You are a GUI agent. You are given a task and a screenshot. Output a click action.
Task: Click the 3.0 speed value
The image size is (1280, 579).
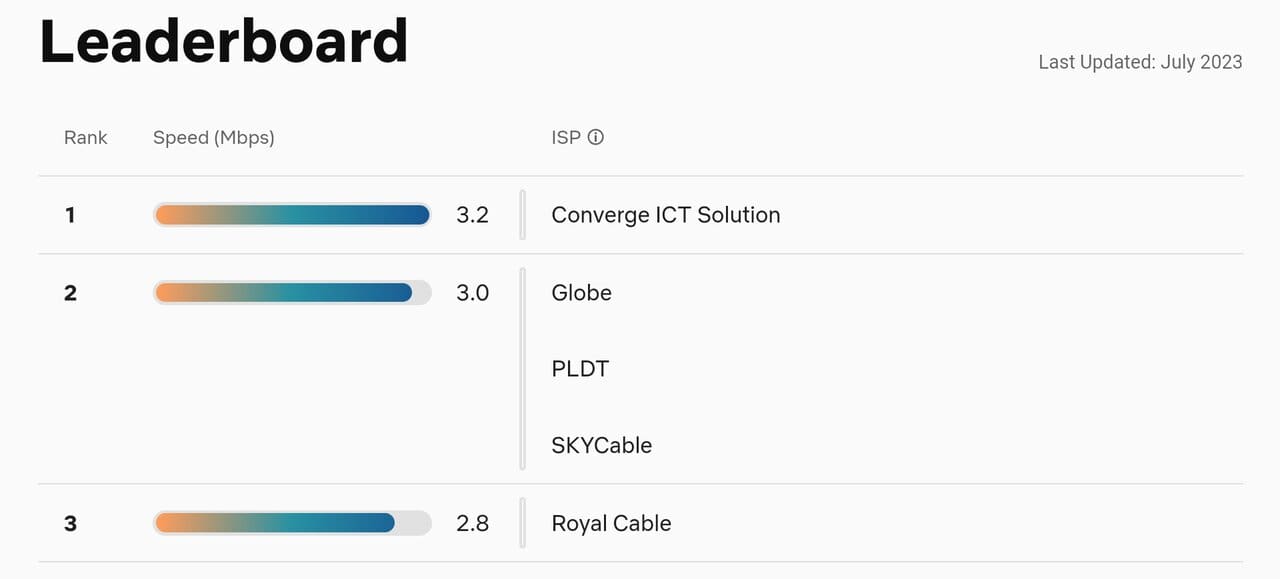[x=472, y=292]
